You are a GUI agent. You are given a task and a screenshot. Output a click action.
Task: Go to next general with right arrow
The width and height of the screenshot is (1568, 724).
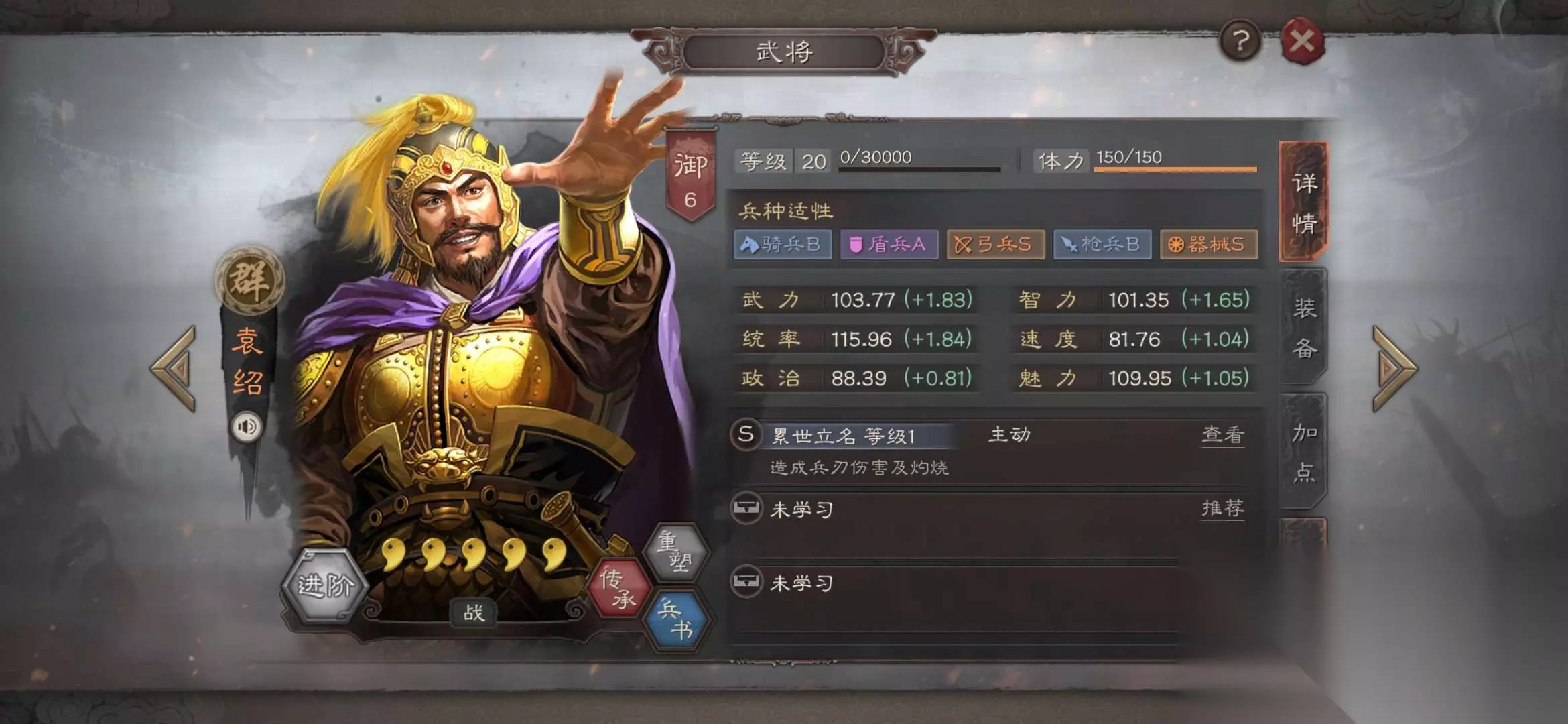1394,368
